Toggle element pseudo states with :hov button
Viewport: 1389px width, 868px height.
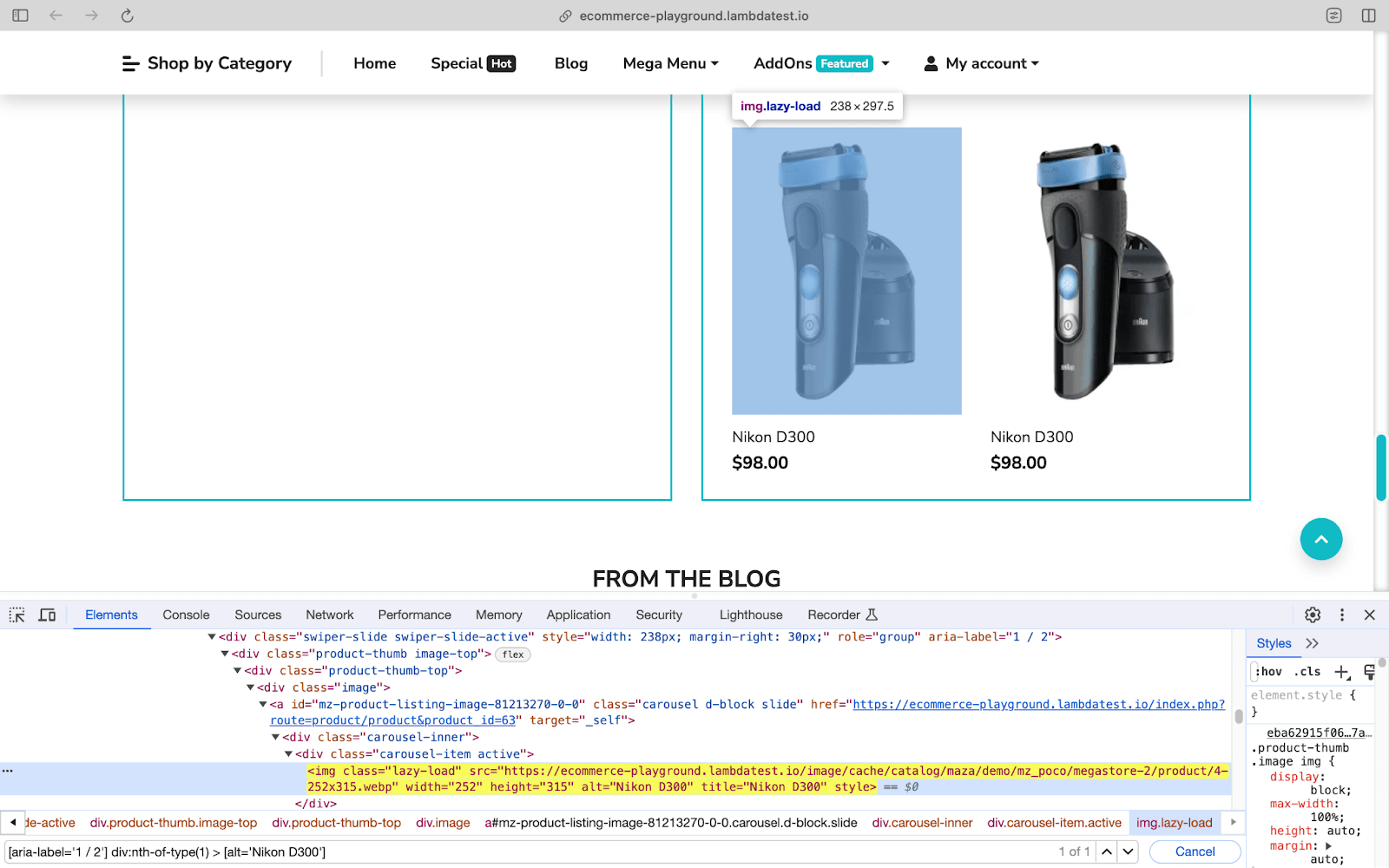1268,671
